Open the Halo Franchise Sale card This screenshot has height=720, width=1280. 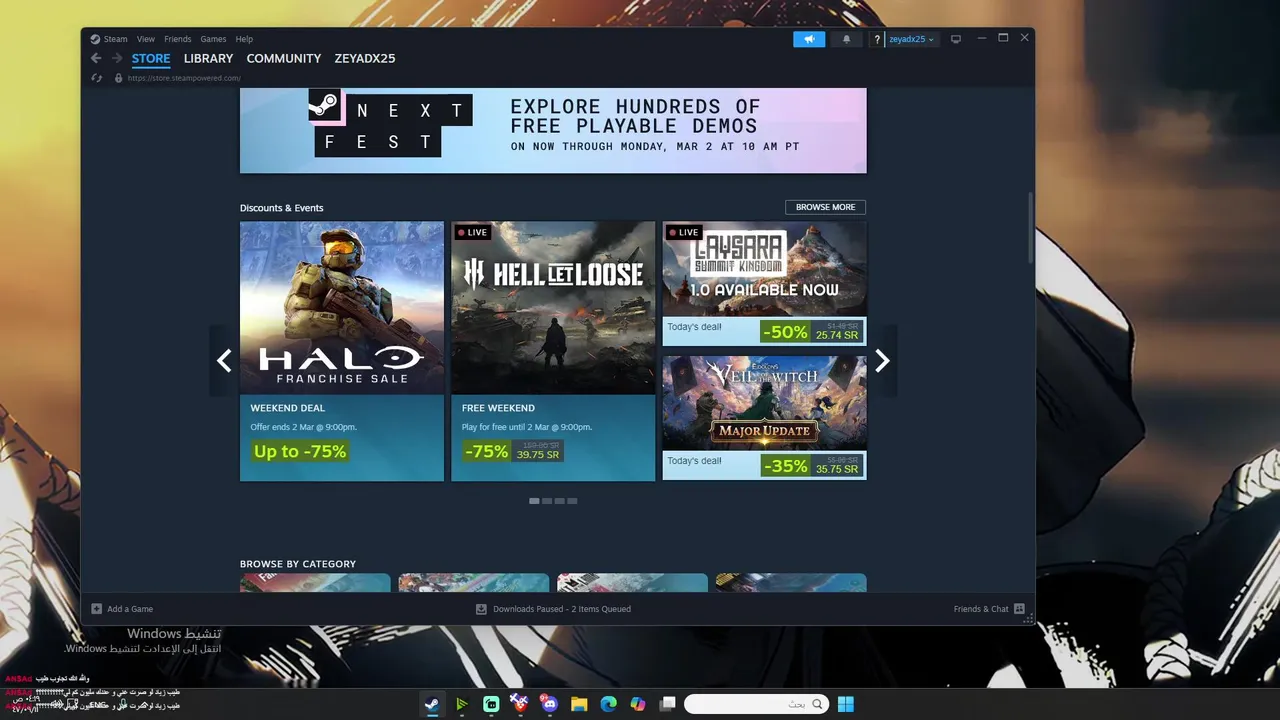click(x=342, y=351)
